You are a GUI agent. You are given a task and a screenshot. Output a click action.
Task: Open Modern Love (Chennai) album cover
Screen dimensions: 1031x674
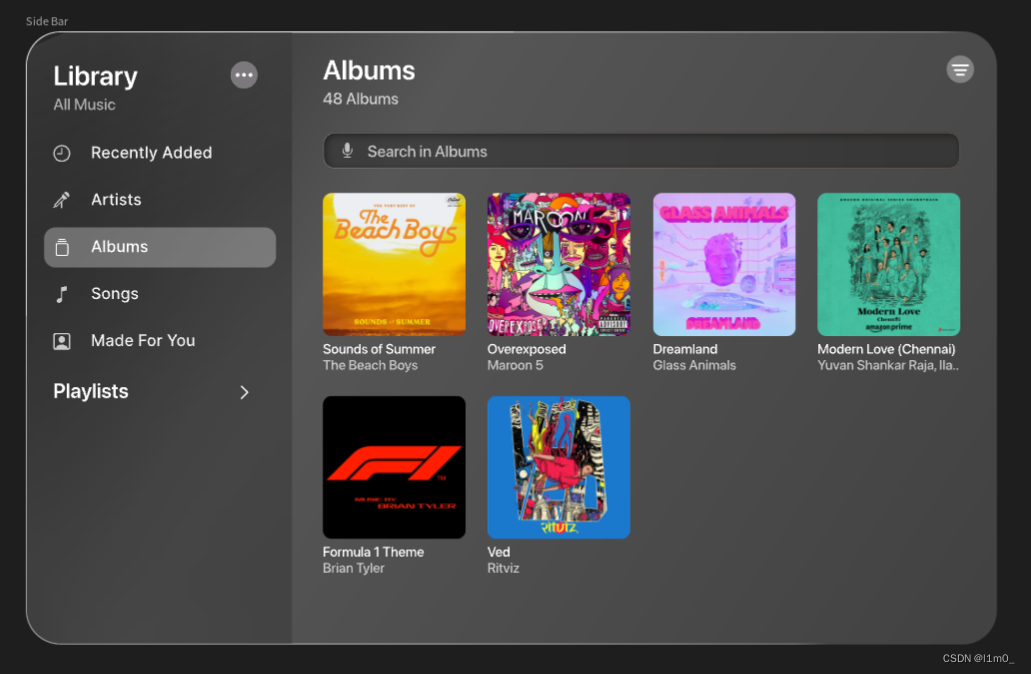tap(888, 264)
